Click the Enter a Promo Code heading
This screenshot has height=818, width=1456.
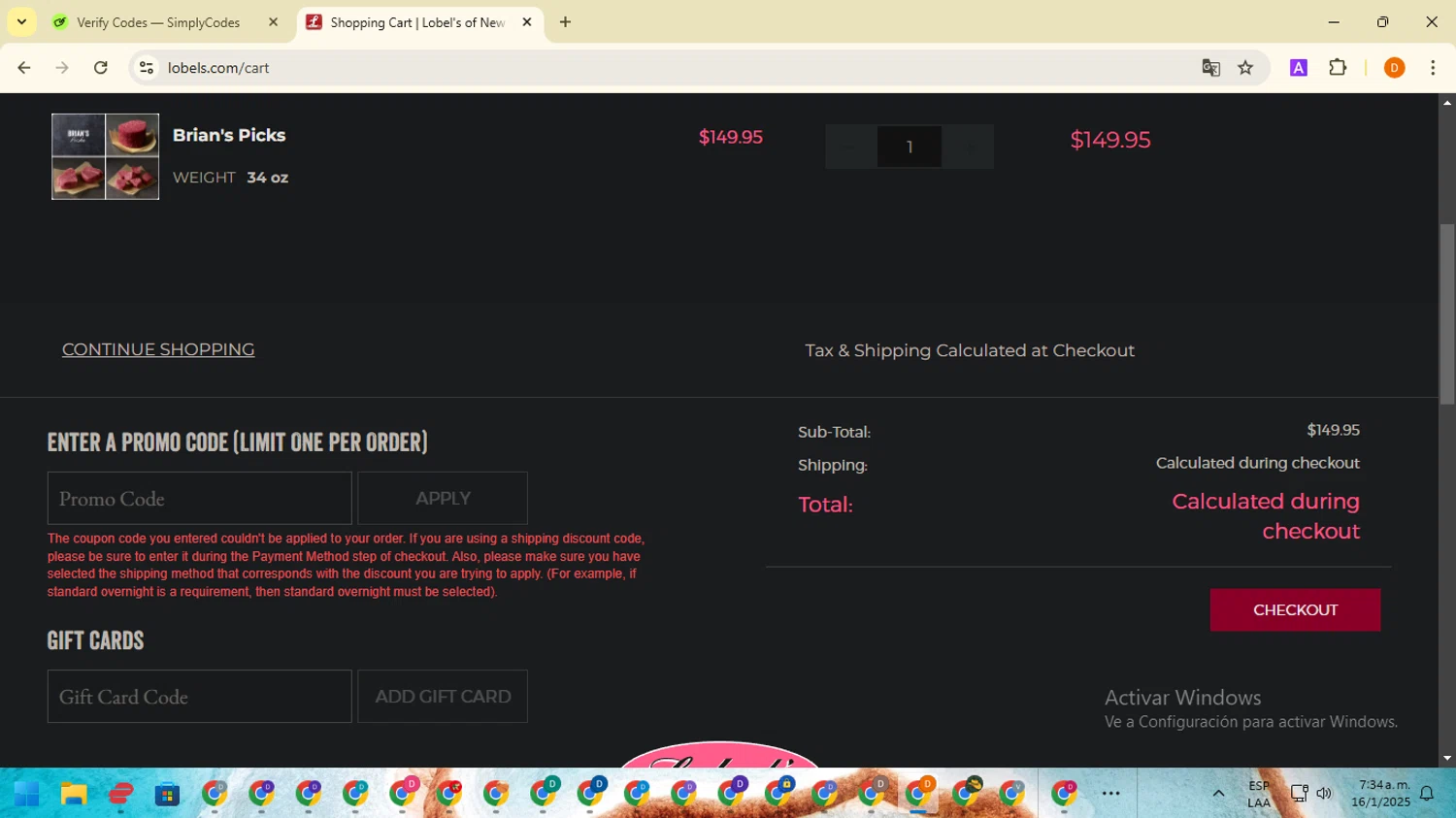pos(238,442)
